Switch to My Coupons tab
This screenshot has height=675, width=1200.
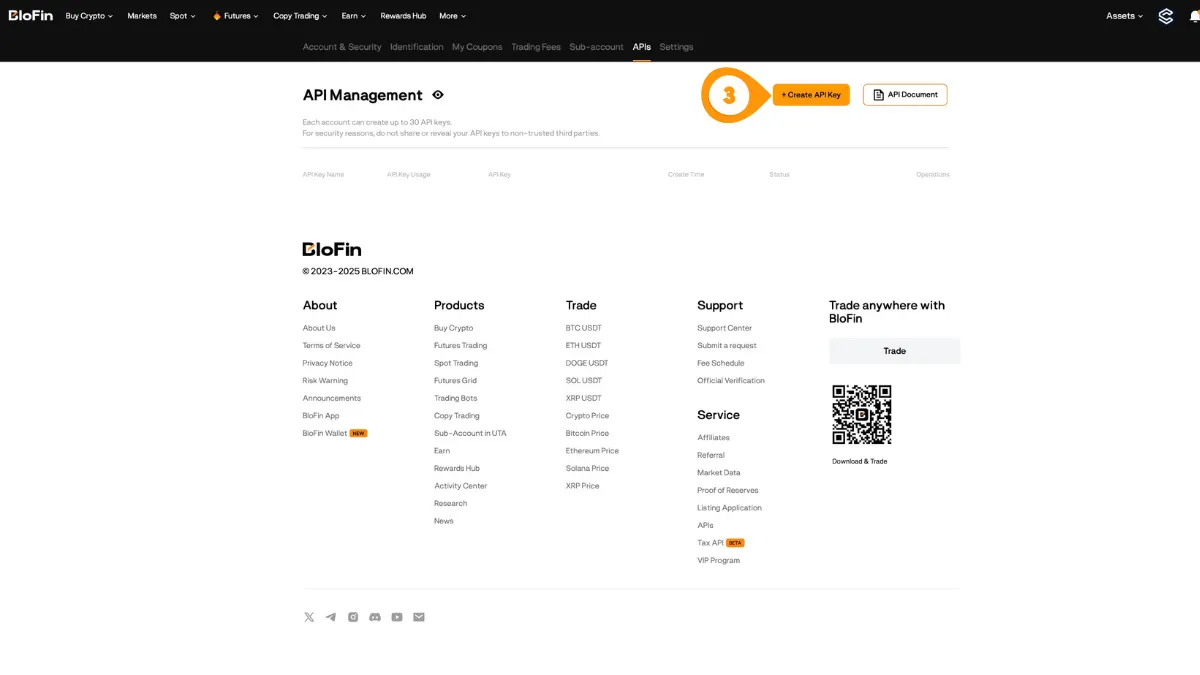pos(477,47)
